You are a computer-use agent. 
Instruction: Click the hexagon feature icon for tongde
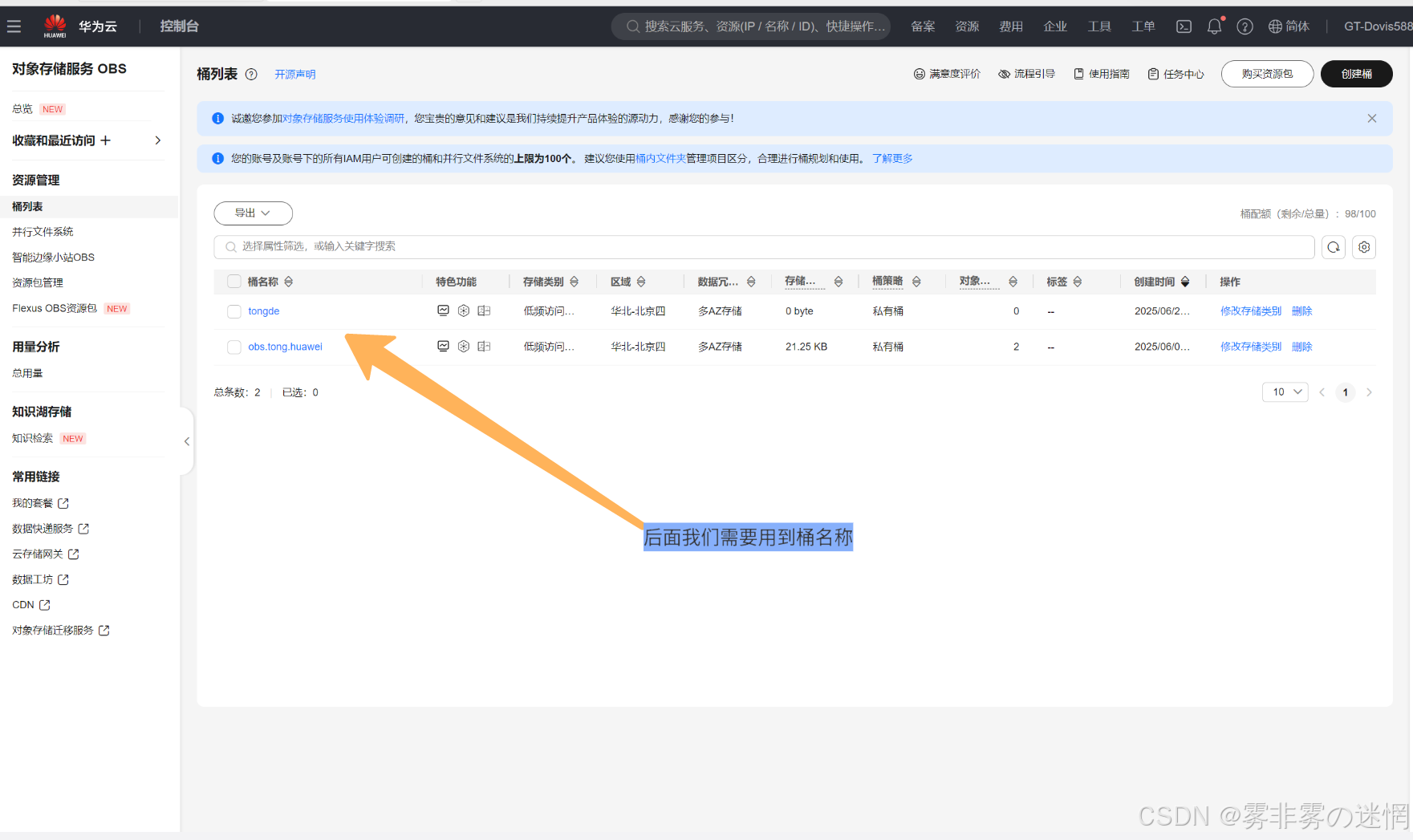(x=464, y=310)
